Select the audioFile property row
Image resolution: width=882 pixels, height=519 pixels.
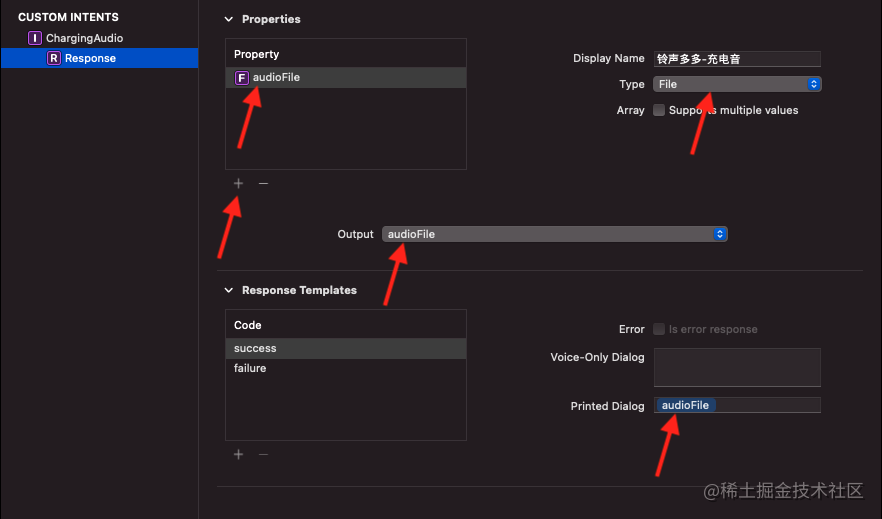[346, 78]
